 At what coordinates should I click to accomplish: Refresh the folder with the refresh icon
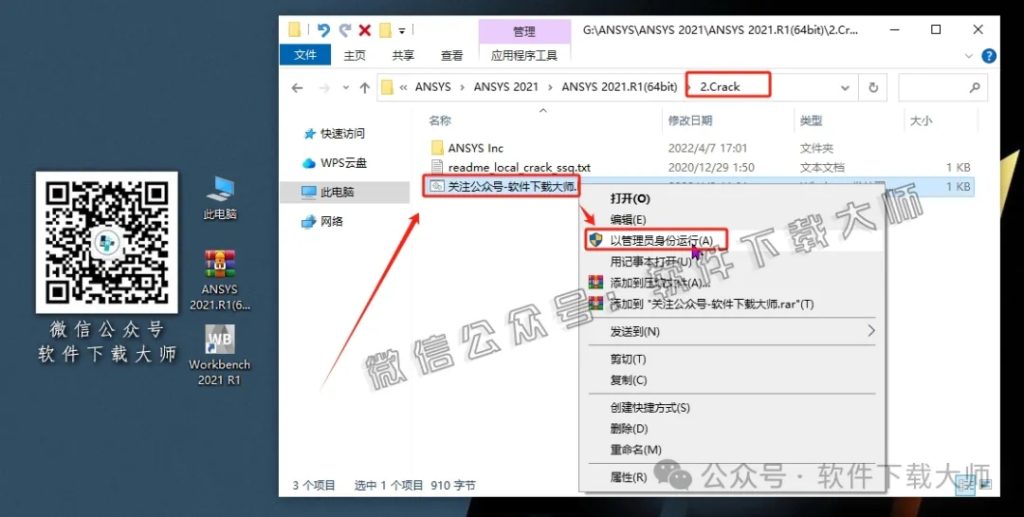[x=873, y=87]
